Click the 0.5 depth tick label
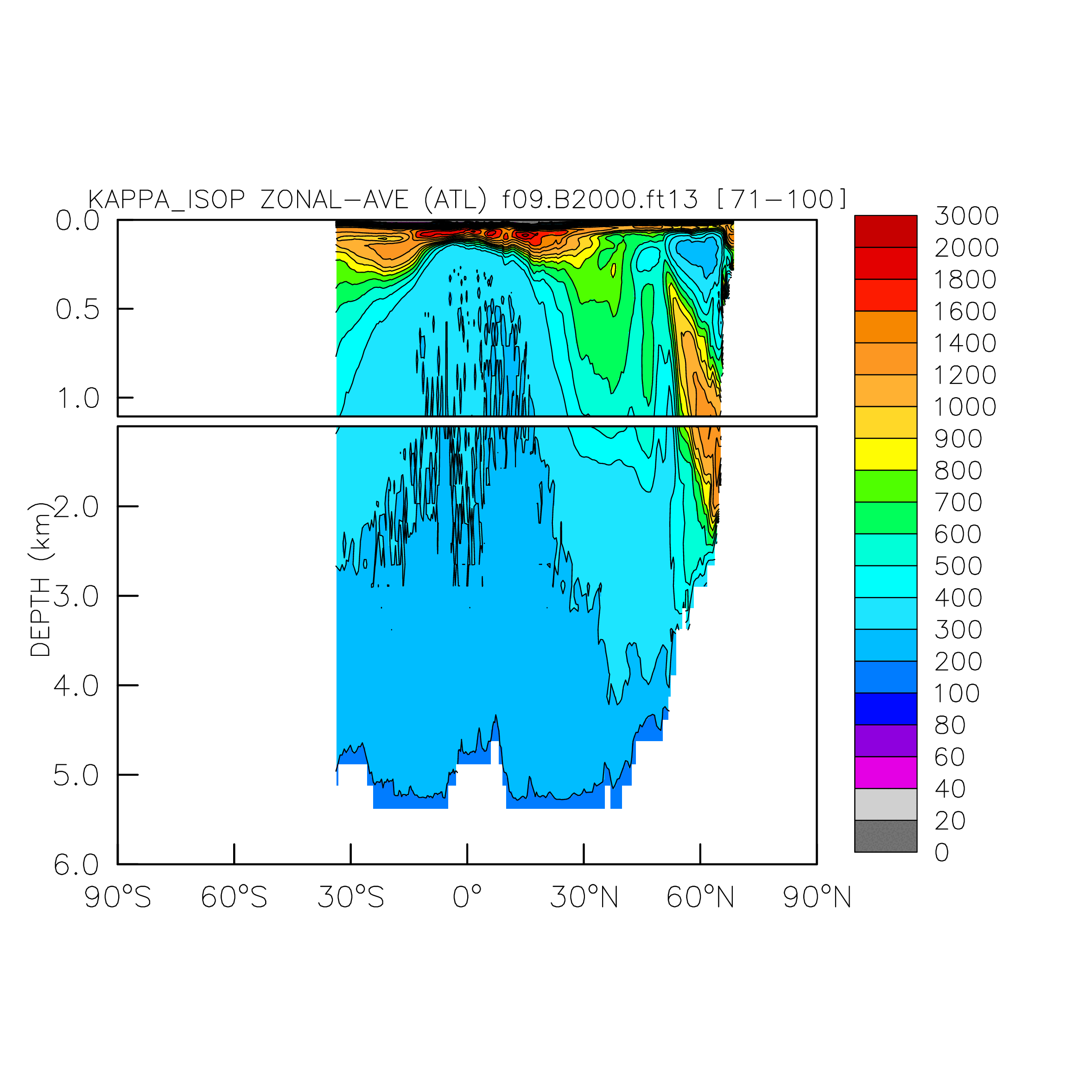The image size is (1092, 1092). [x=77, y=309]
